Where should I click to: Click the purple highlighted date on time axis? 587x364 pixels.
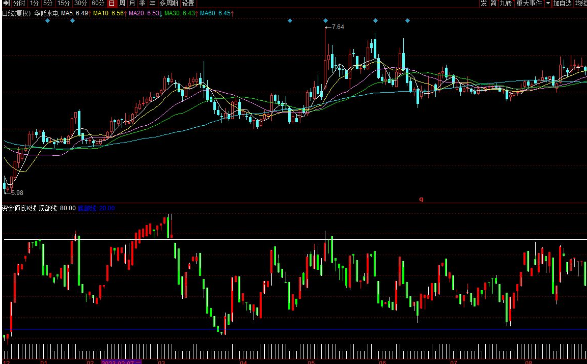point(121,362)
